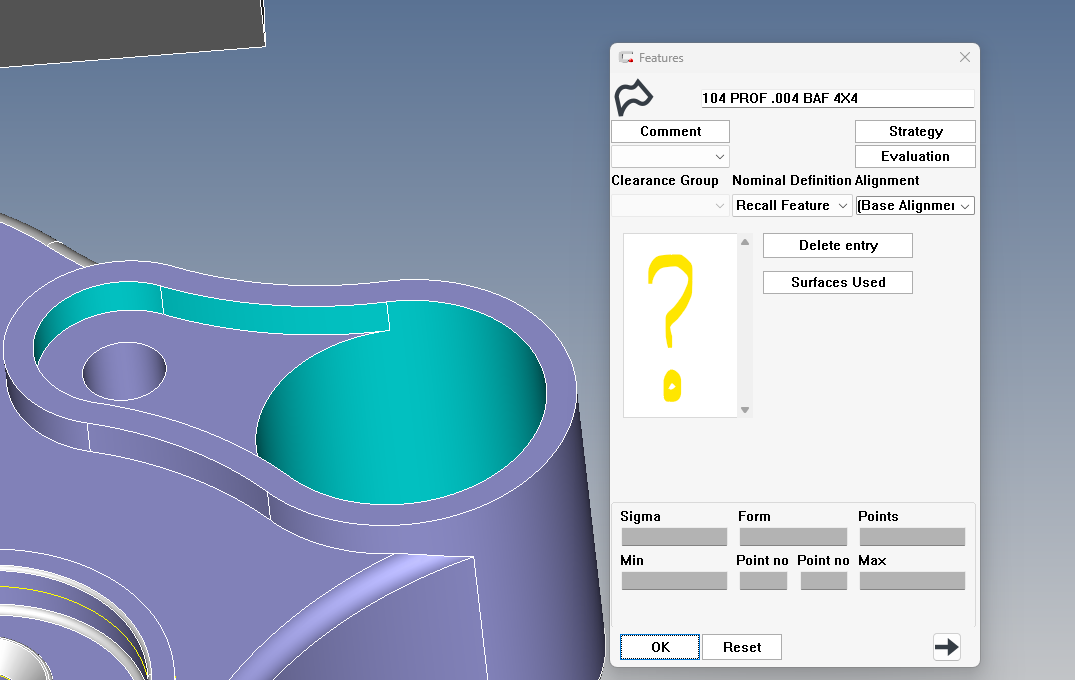
Task: Click the Features window title bar icon
Action: [x=626, y=58]
